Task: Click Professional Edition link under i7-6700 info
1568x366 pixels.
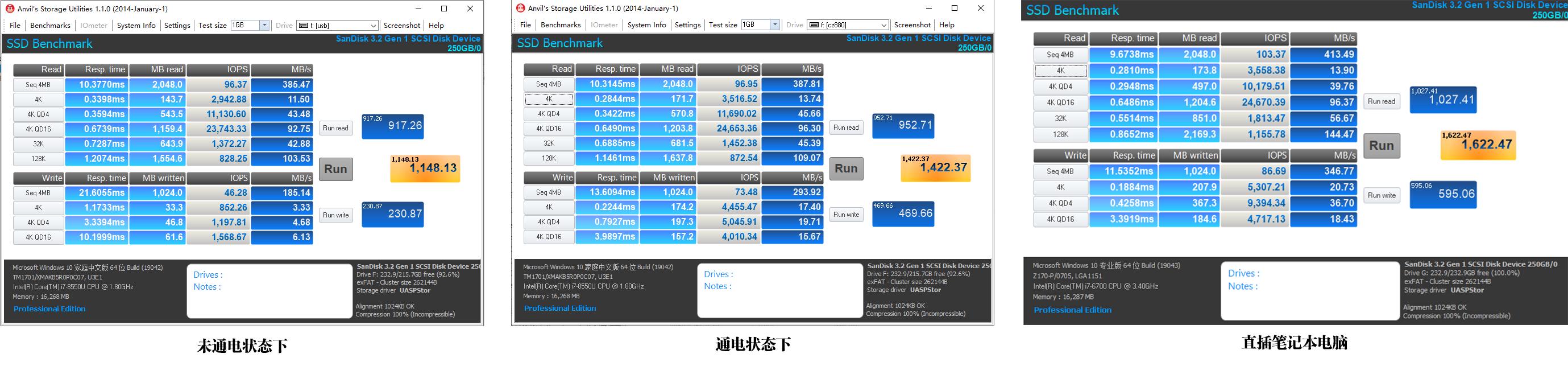Action: pyautogui.click(x=1072, y=310)
